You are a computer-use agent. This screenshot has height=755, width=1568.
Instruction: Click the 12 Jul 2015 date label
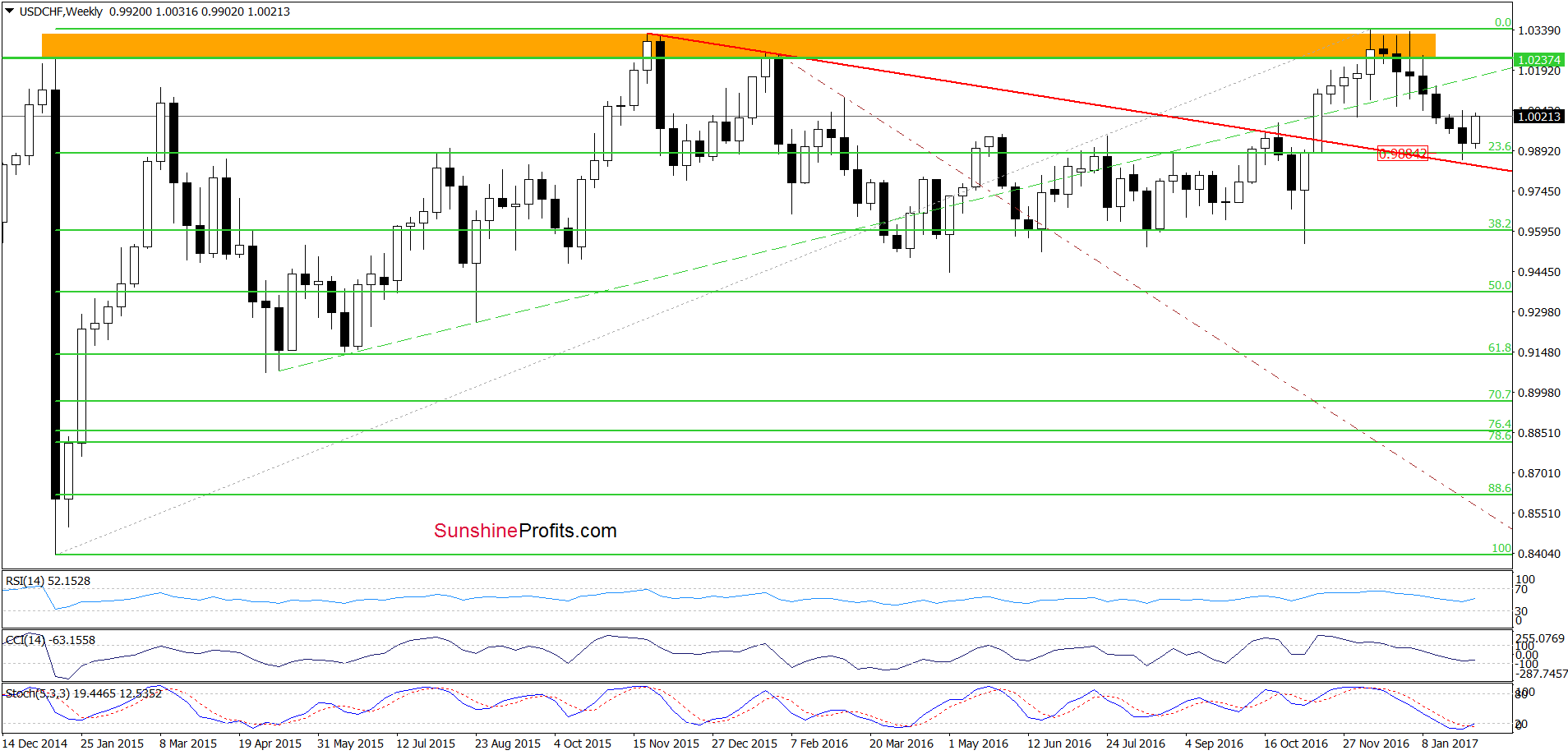426,743
